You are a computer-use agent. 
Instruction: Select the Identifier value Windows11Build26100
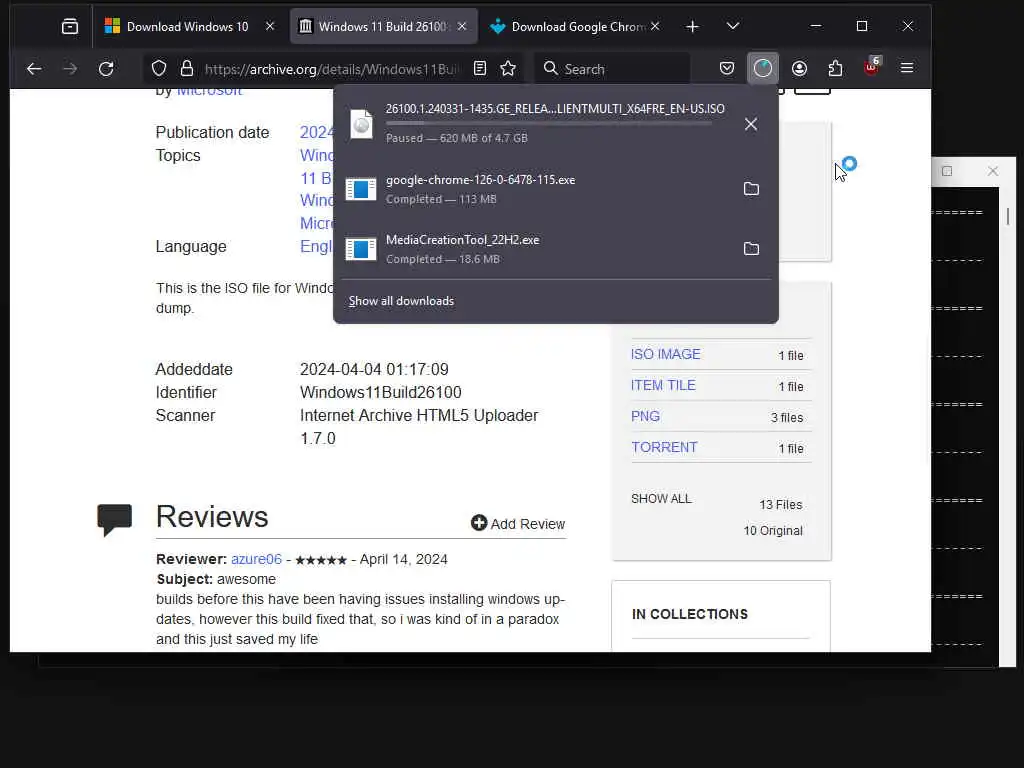coord(381,392)
